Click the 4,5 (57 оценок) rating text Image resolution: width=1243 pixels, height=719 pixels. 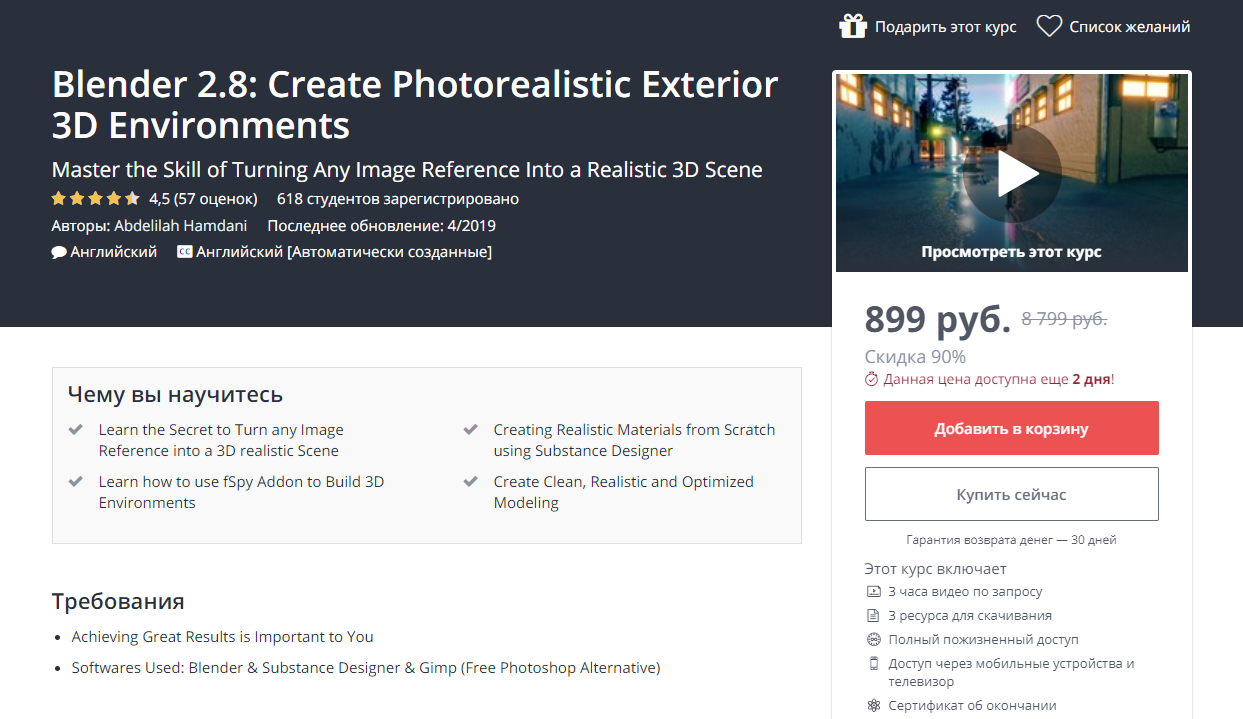(x=203, y=198)
